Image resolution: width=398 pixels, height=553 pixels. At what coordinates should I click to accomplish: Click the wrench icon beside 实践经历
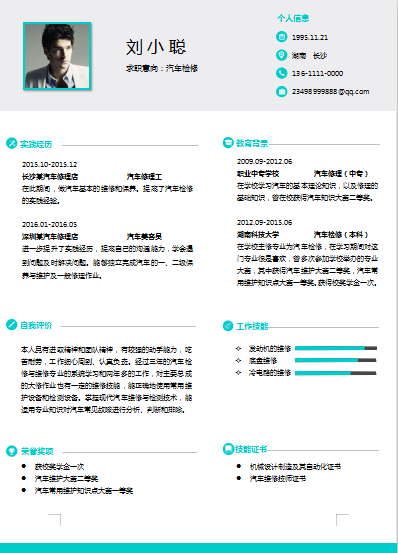point(12,143)
